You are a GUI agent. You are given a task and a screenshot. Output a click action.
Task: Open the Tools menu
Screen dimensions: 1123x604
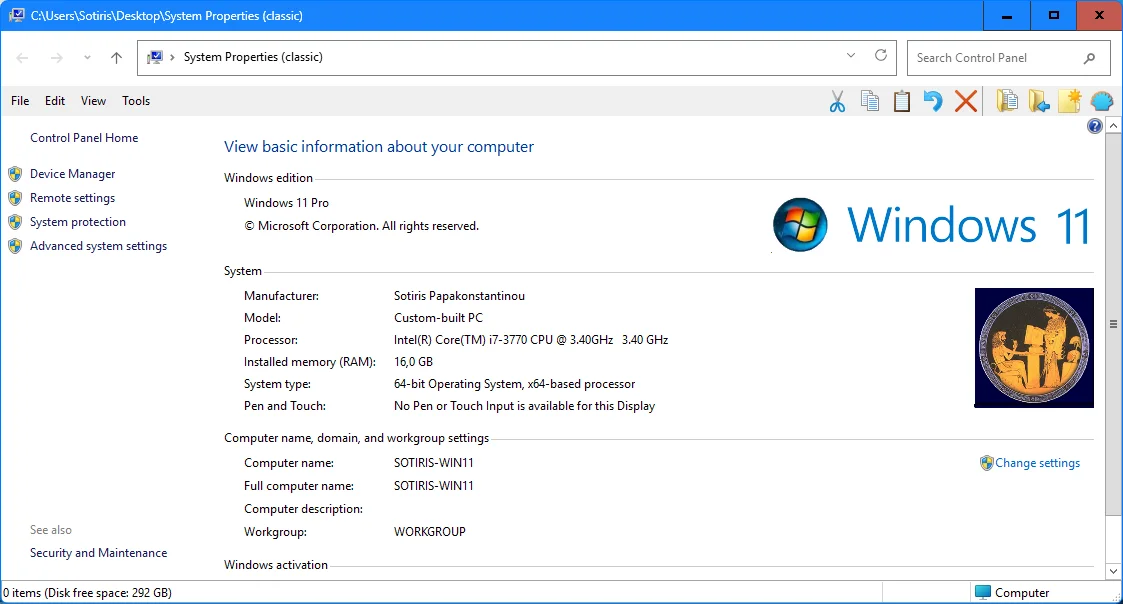click(136, 101)
